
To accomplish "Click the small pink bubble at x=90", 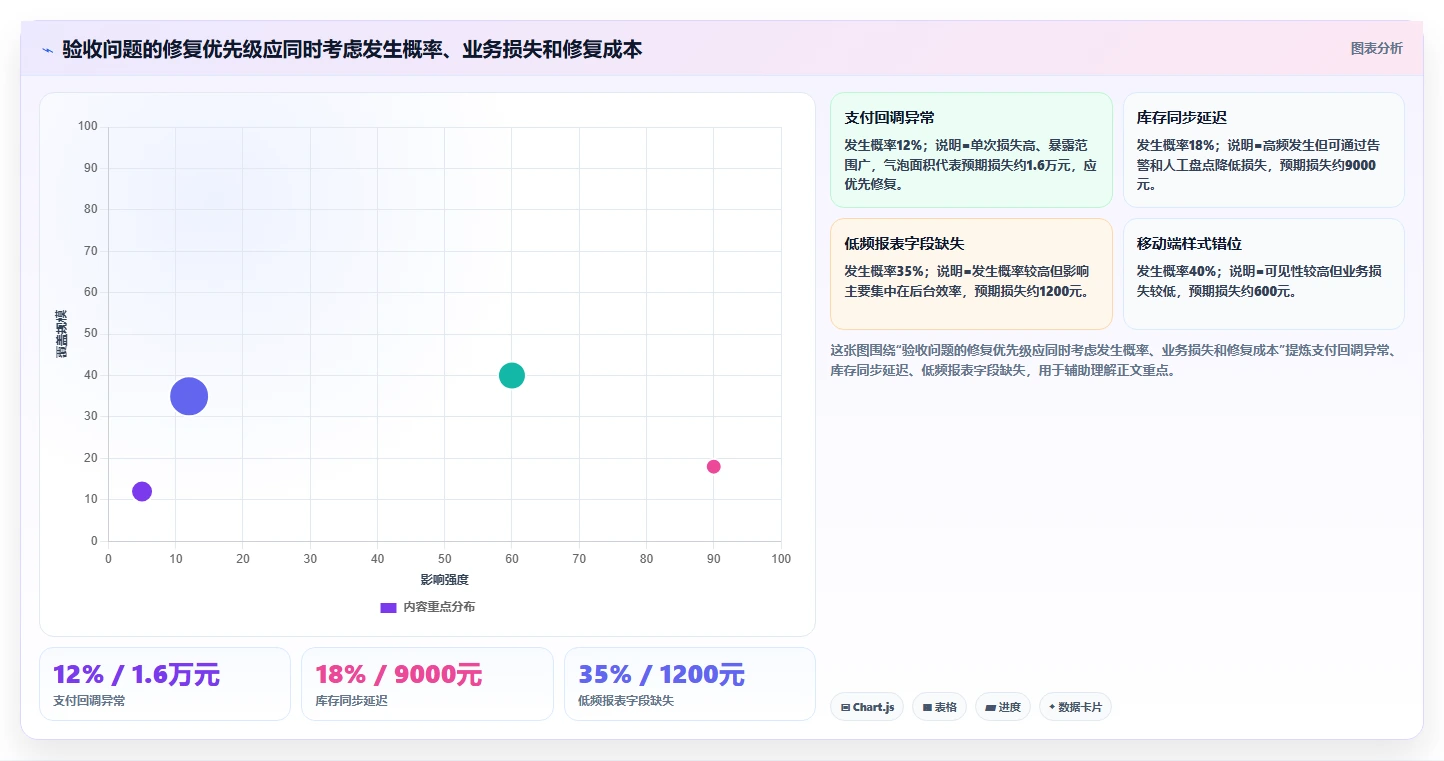I will pyautogui.click(x=713, y=466).
